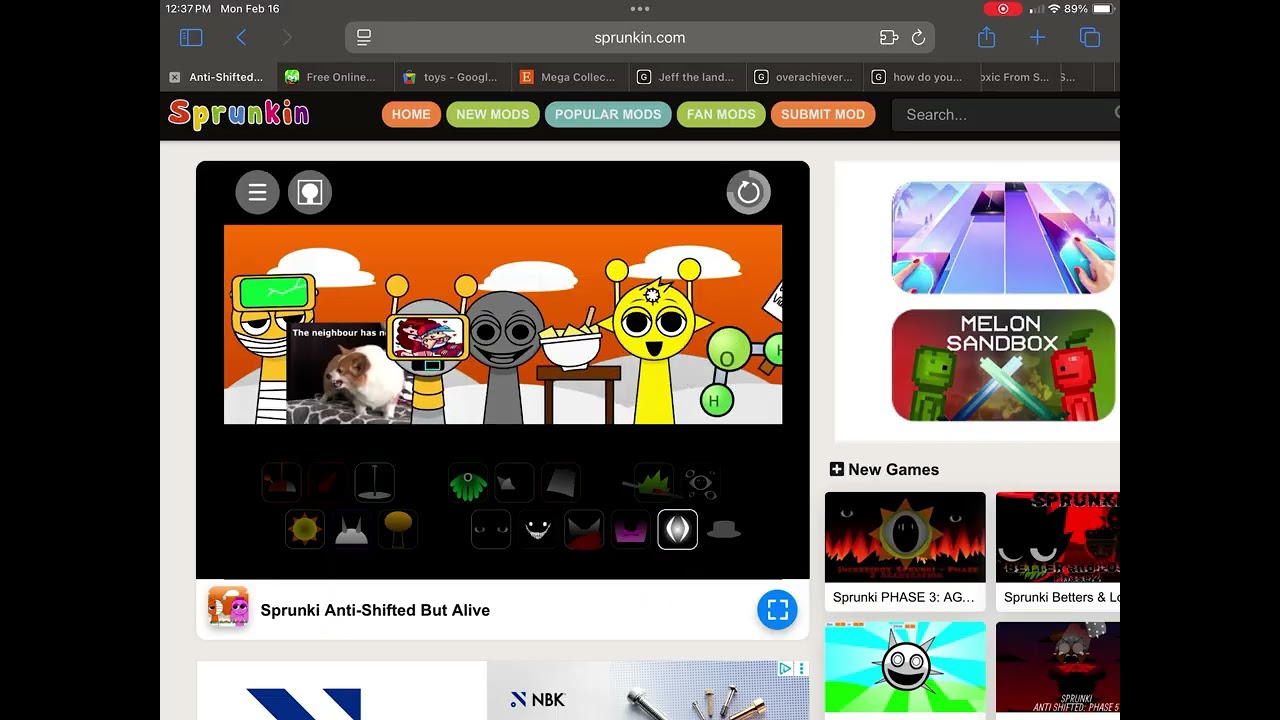Click the Sprunki Anti-Shifted But Alive title
The height and width of the screenshot is (720, 1280).
[375, 610]
